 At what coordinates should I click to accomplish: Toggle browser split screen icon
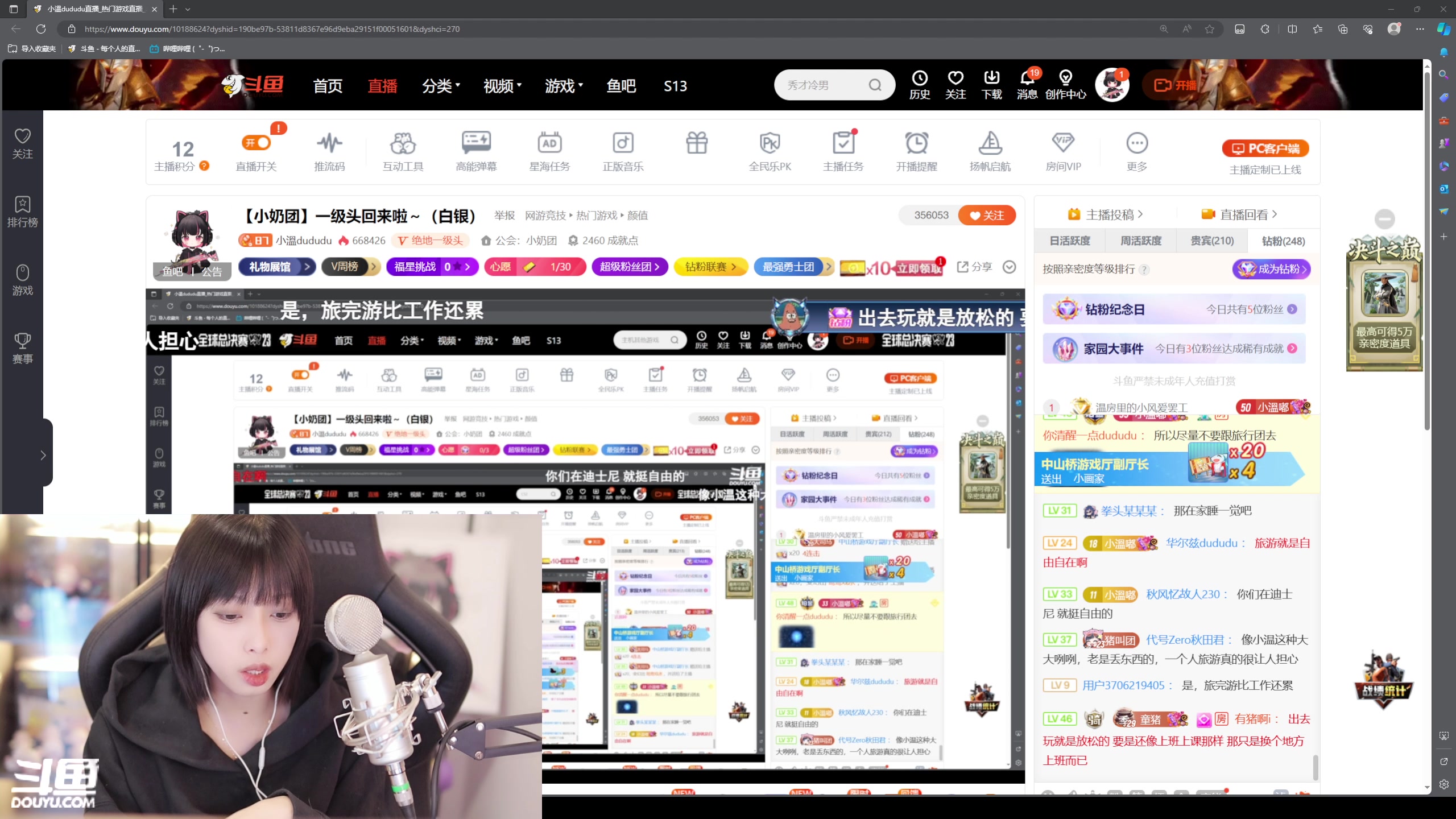click(1292, 29)
